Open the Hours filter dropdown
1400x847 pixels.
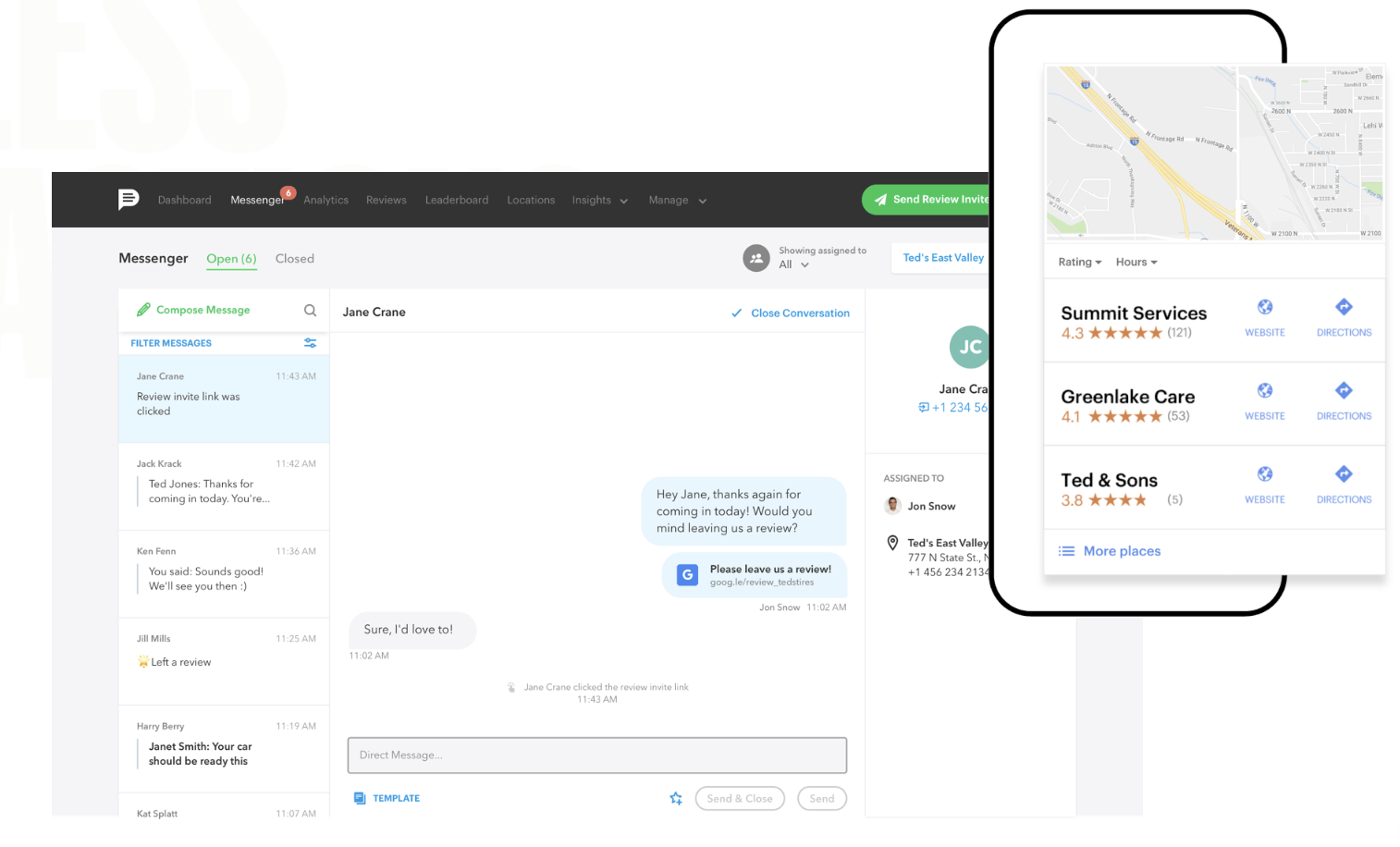coord(1136,263)
